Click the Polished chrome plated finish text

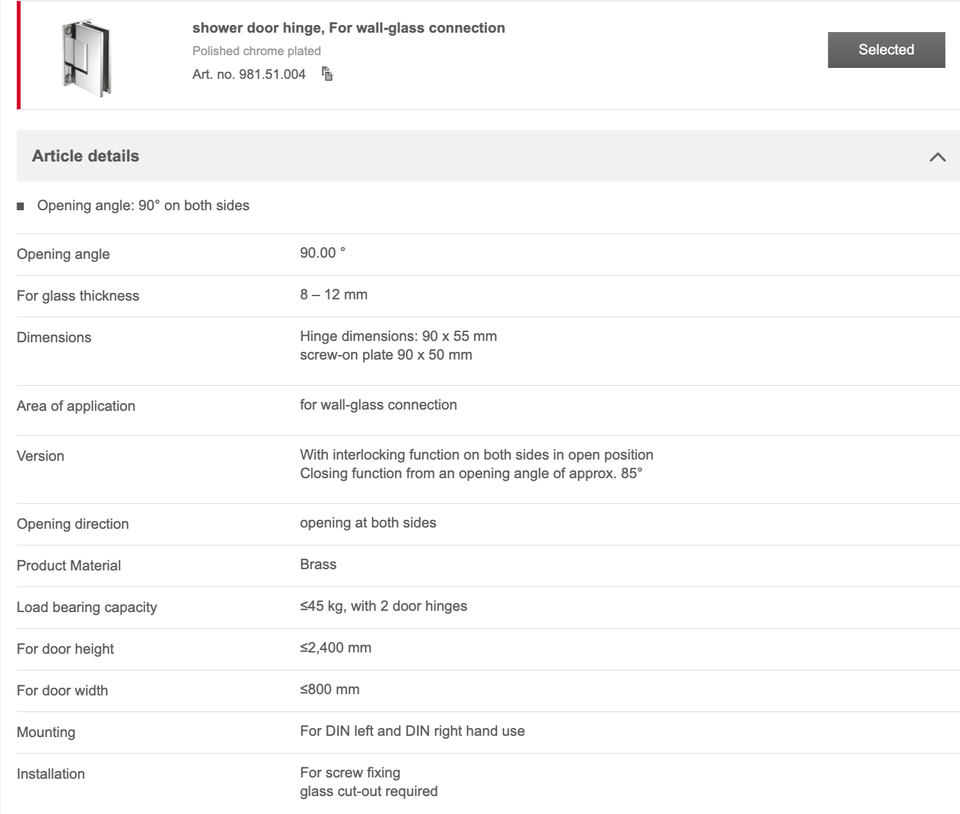coord(257,51)
